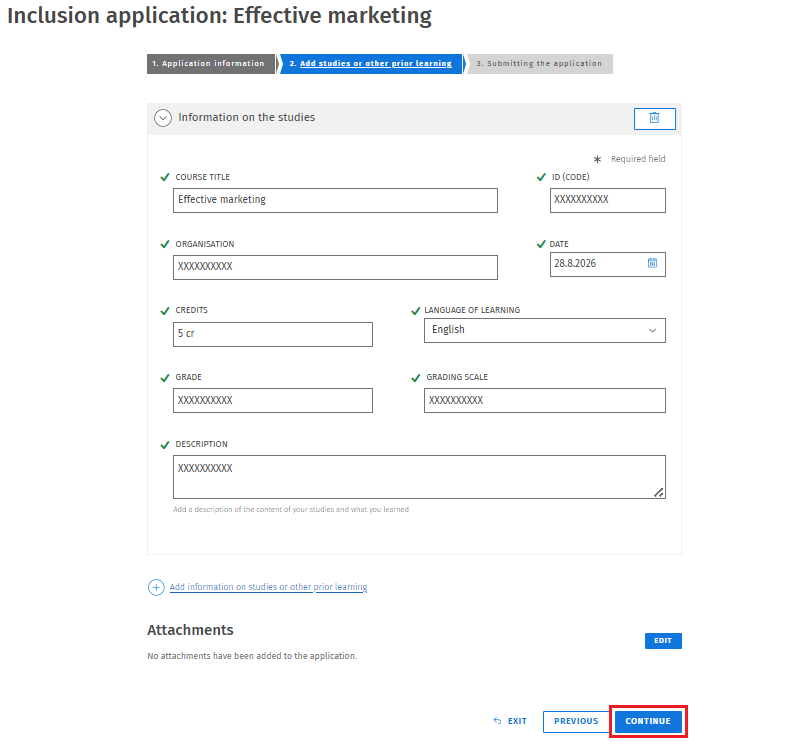Open the Date calendar picker icon
Viewport: 806px width, 750px height.
652,263
